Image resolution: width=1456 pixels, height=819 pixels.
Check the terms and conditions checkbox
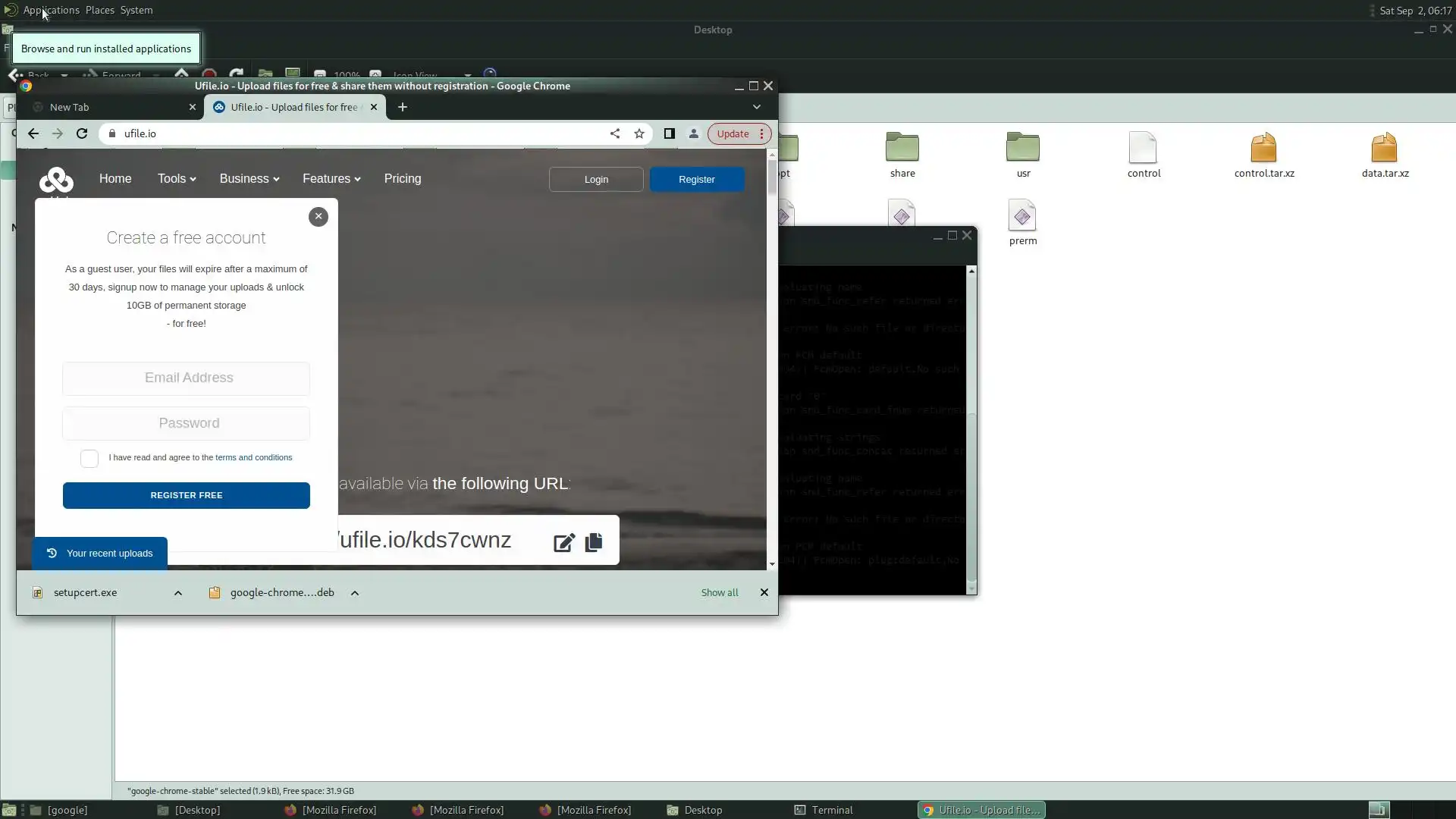click(x=89, y=459)
